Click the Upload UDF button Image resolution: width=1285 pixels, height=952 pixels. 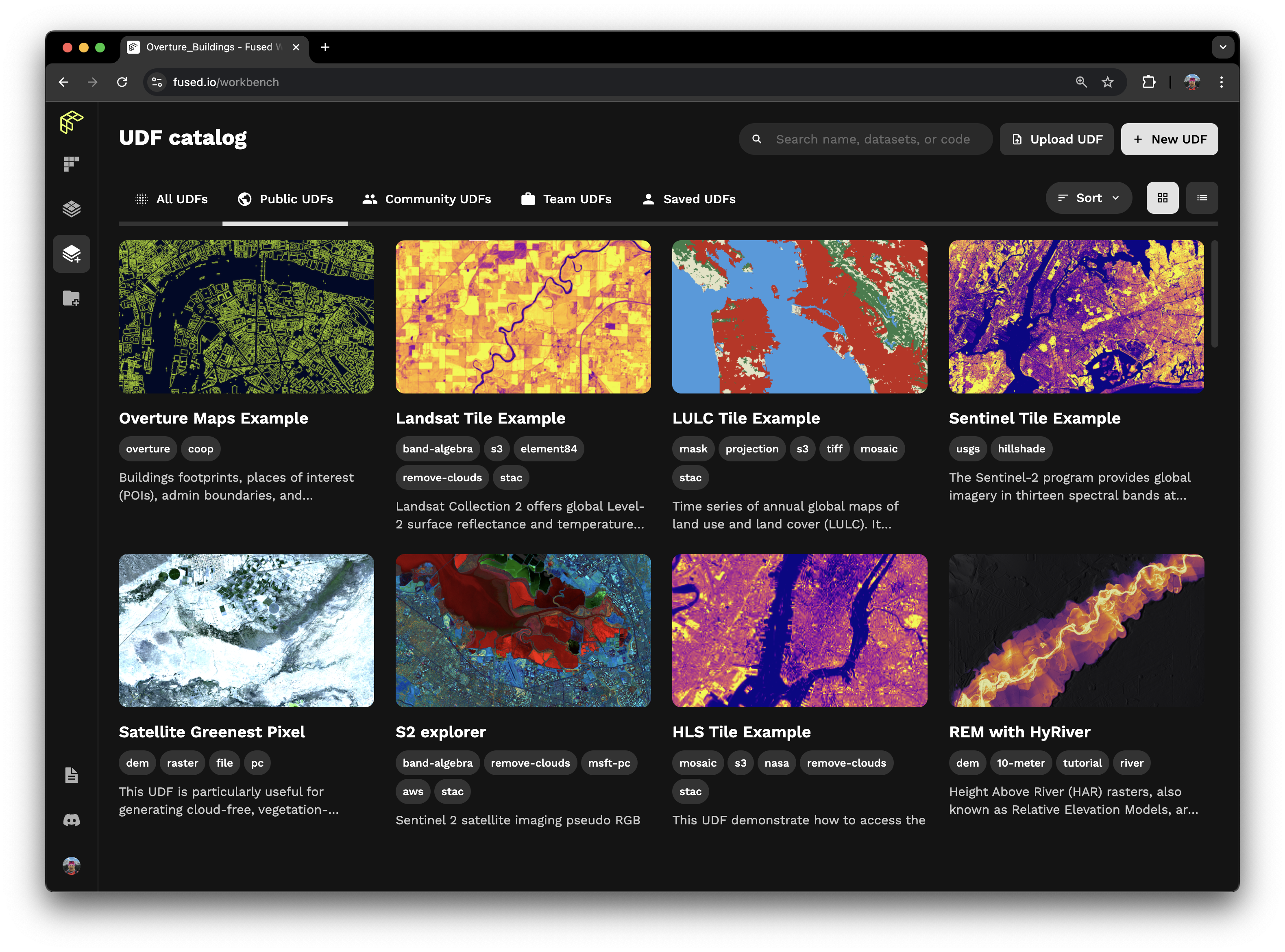coord(1057,139)
